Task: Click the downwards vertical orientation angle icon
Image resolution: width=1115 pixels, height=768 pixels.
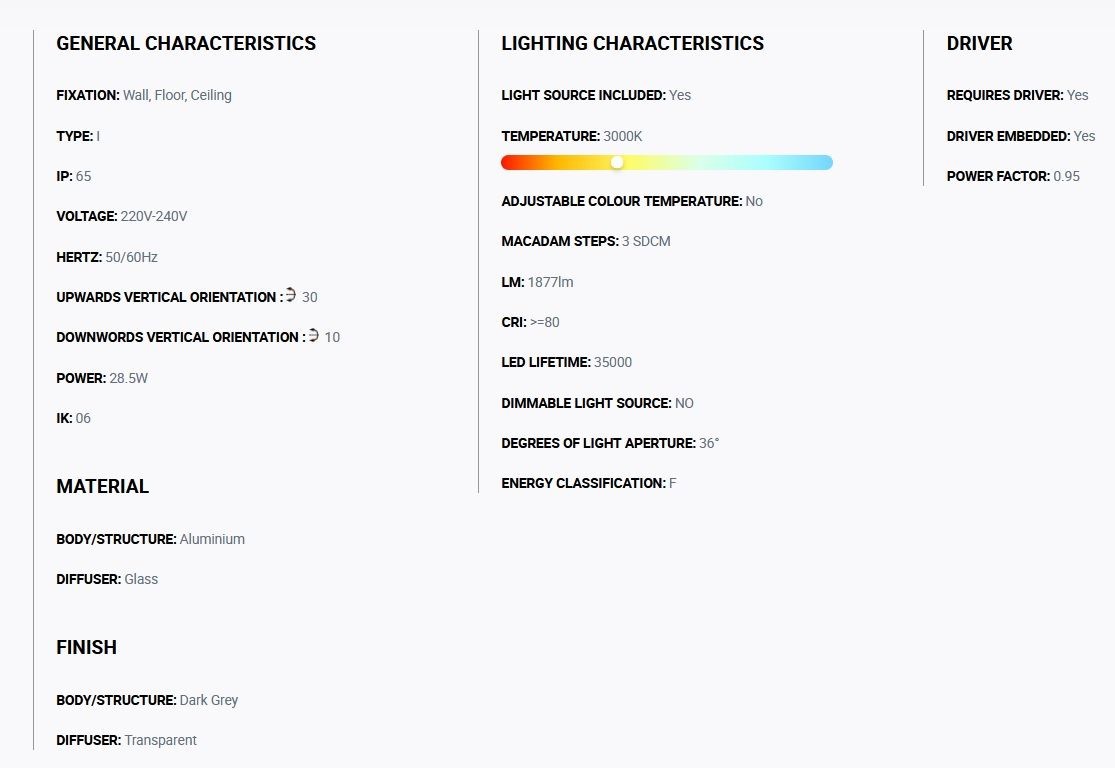Action: point(313,334)
